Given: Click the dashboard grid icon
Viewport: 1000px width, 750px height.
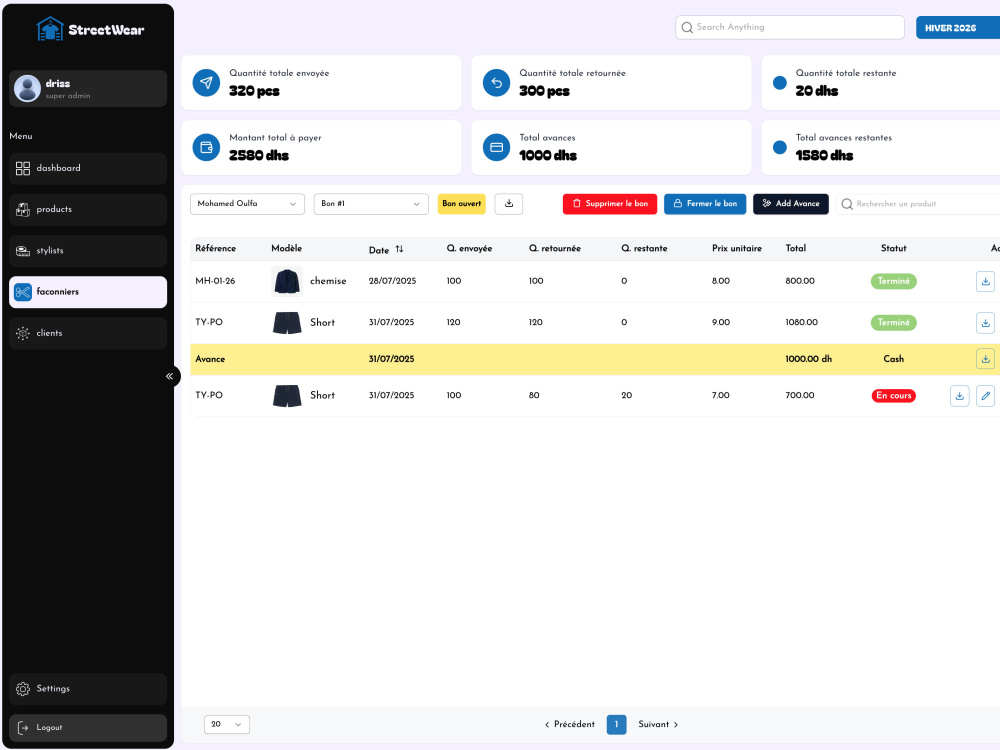Looking at the screenshot, I should (x=23, y=168).
